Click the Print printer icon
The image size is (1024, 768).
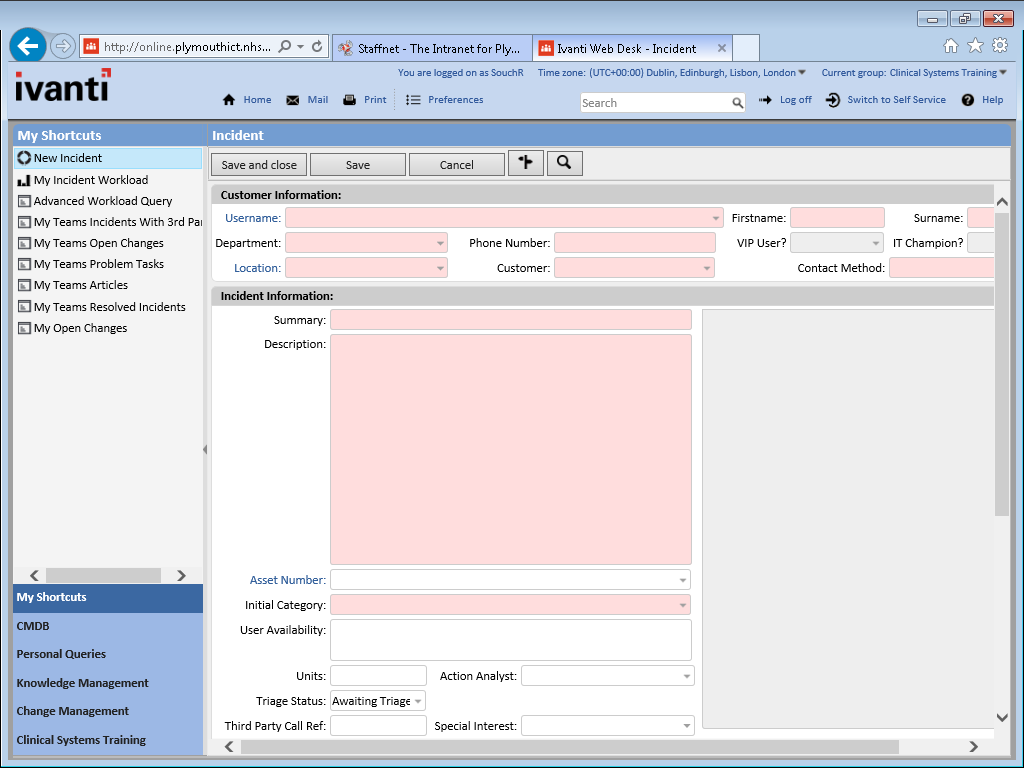(349, 100)
